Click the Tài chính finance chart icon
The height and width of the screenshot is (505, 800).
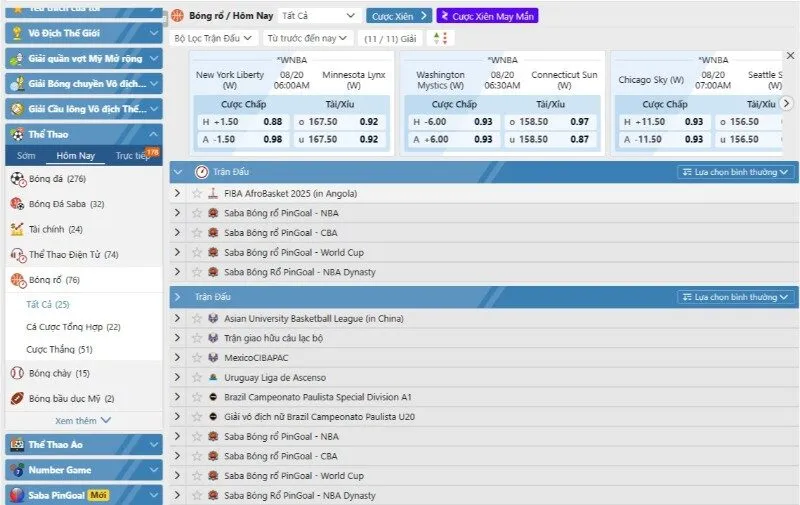click(17, 229)
